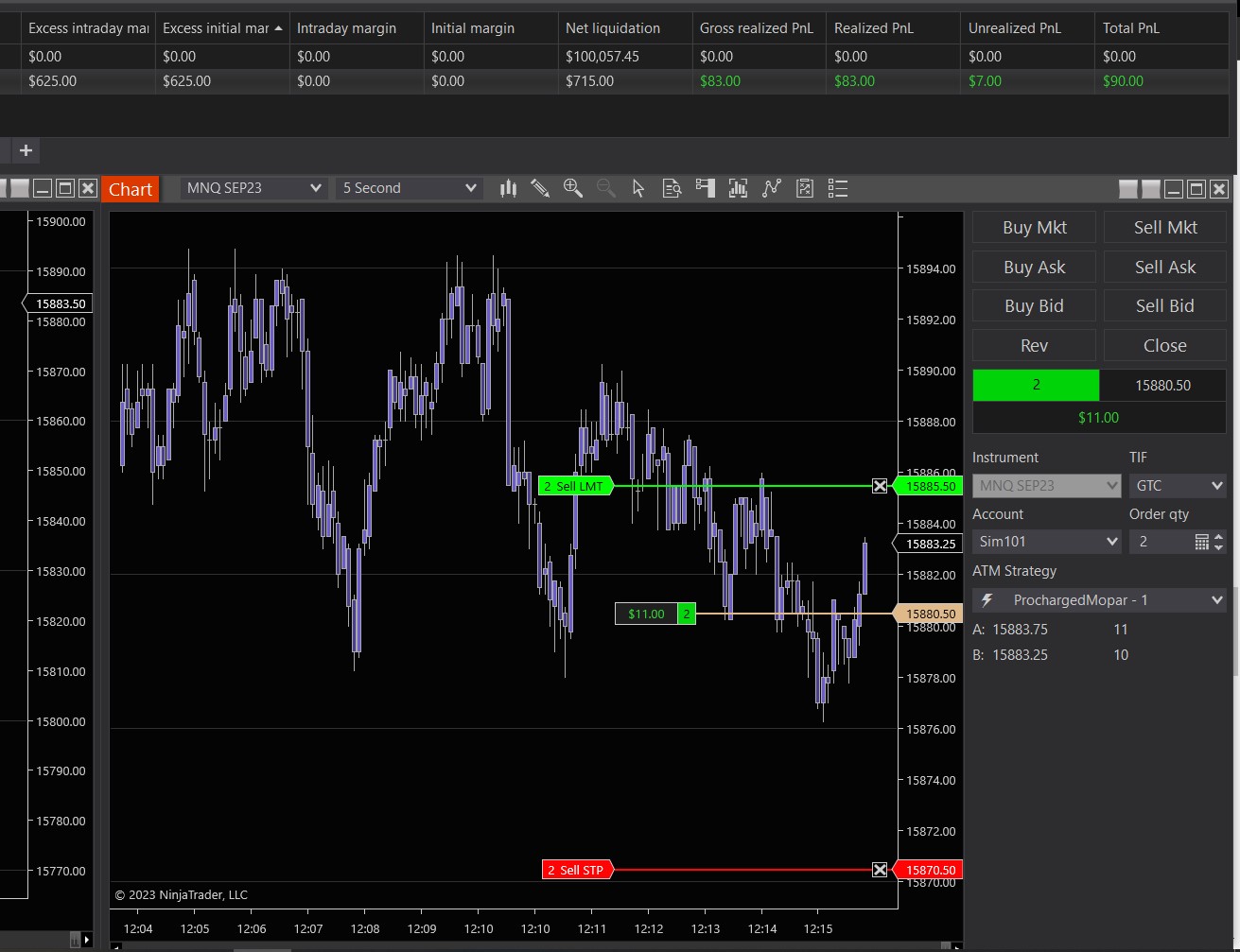Image resolution: width=1240 pixels, height=952 pixels.
Task: Select the ProchargedMopar ATM Strategy dropdown
Action: 1099,600
